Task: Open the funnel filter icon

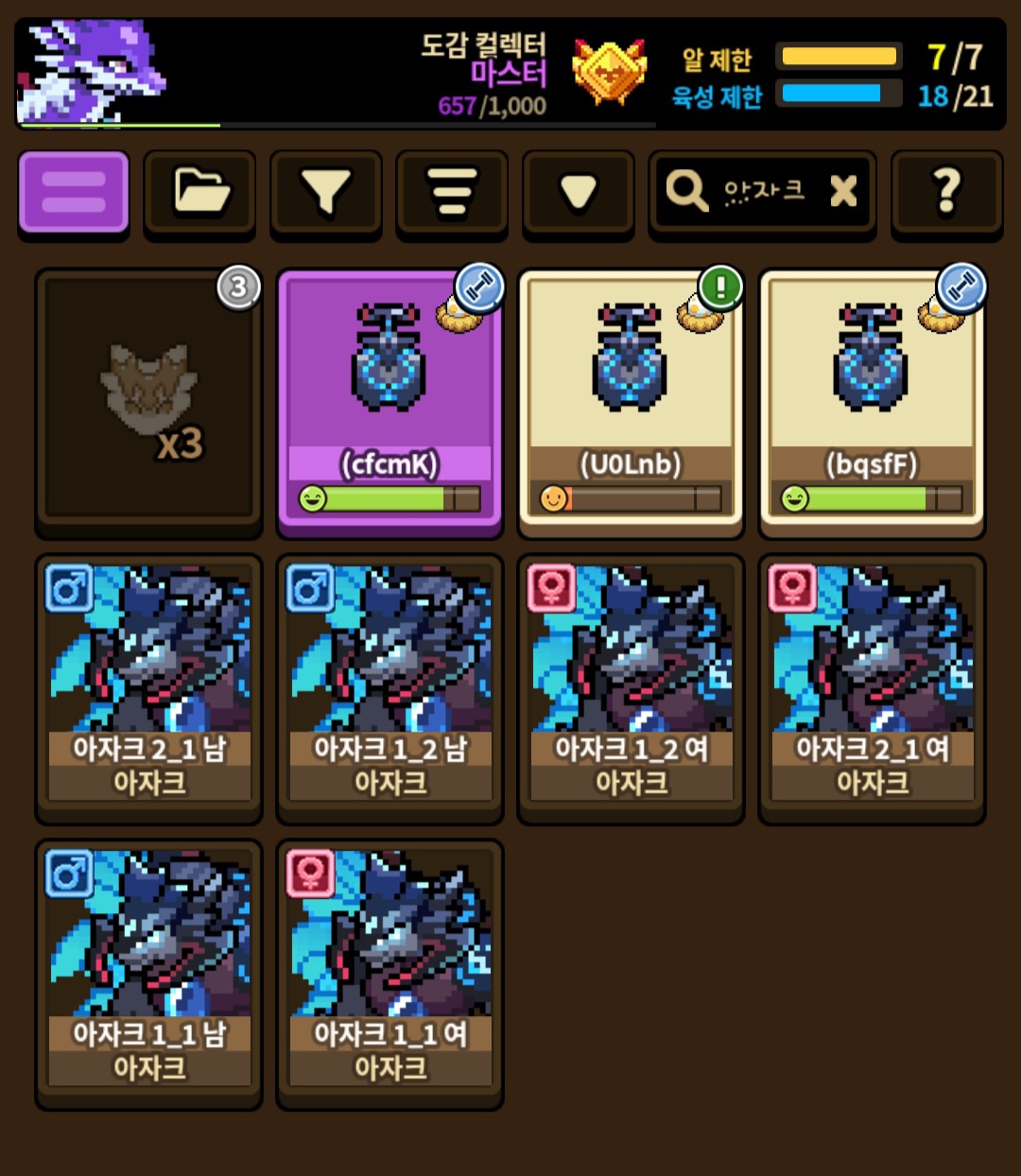Action: pyautogui.click(x=326, y=193)
